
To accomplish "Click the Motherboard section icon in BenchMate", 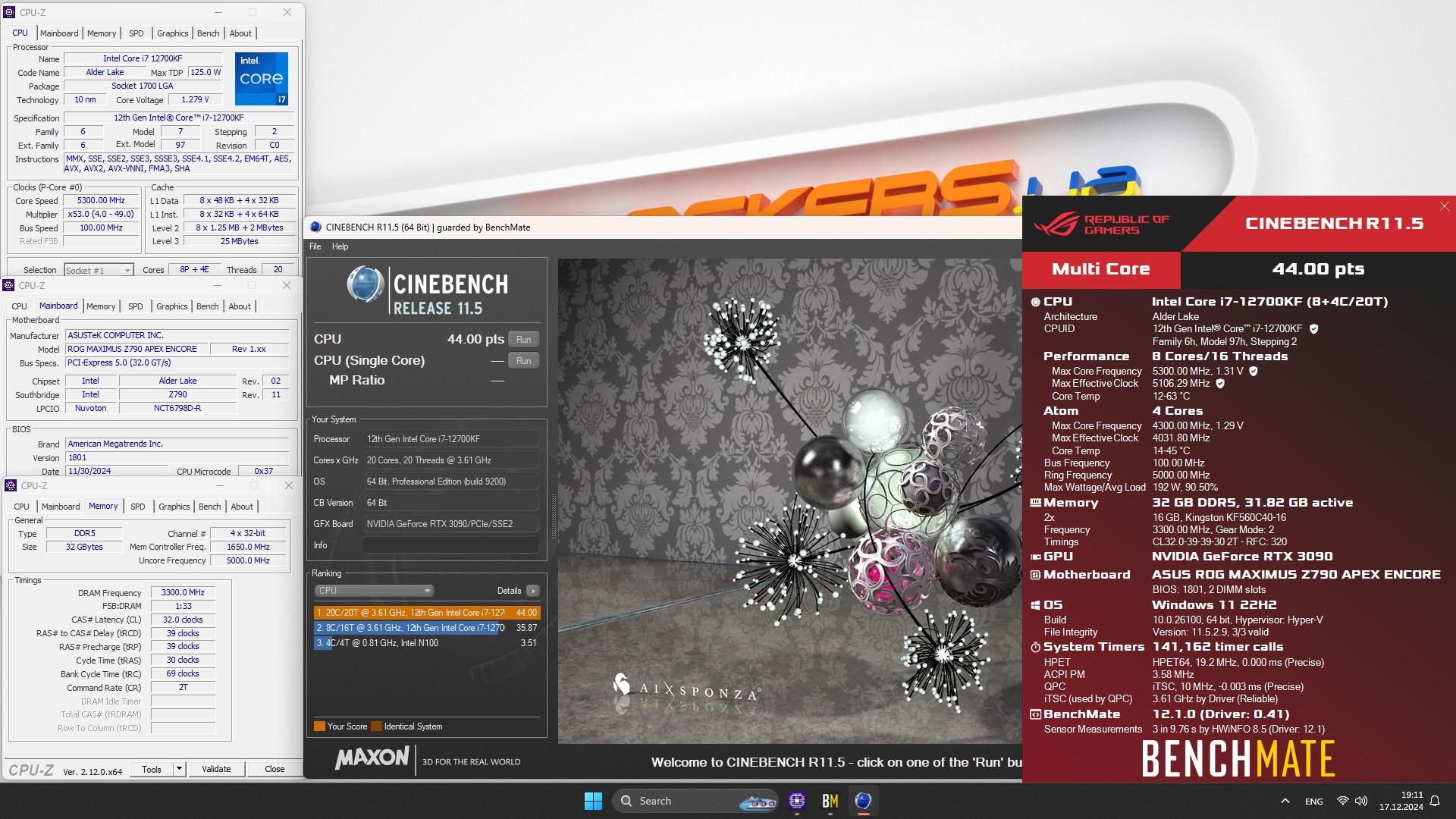I will [1035, 575].
